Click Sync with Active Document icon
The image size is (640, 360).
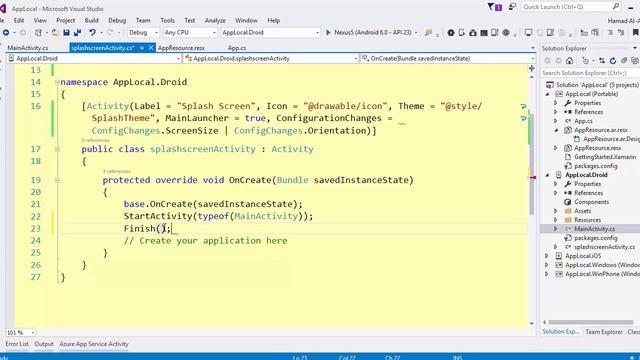(x=602, y=61)
